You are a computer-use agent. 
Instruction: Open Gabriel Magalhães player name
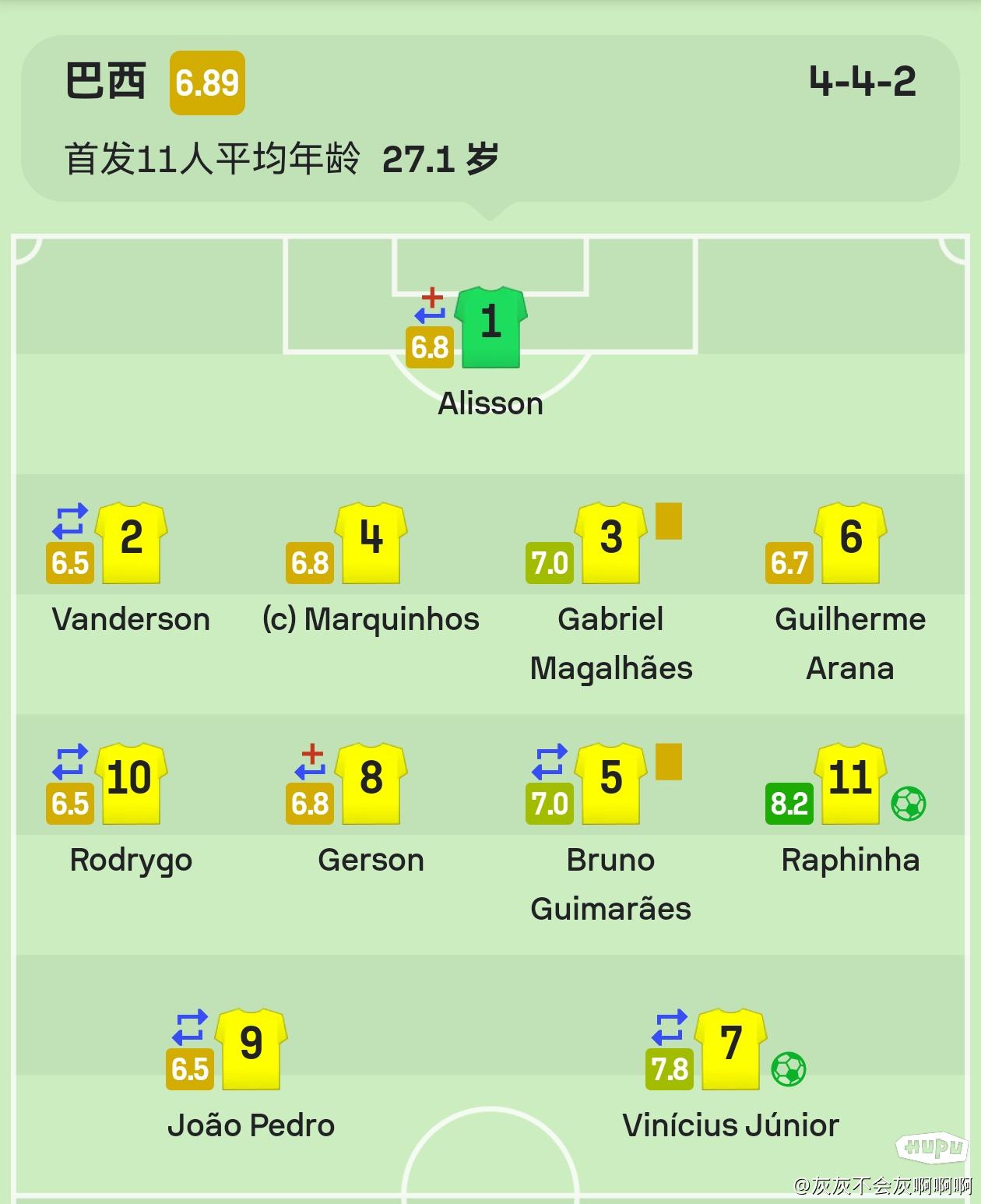point(611,643)
